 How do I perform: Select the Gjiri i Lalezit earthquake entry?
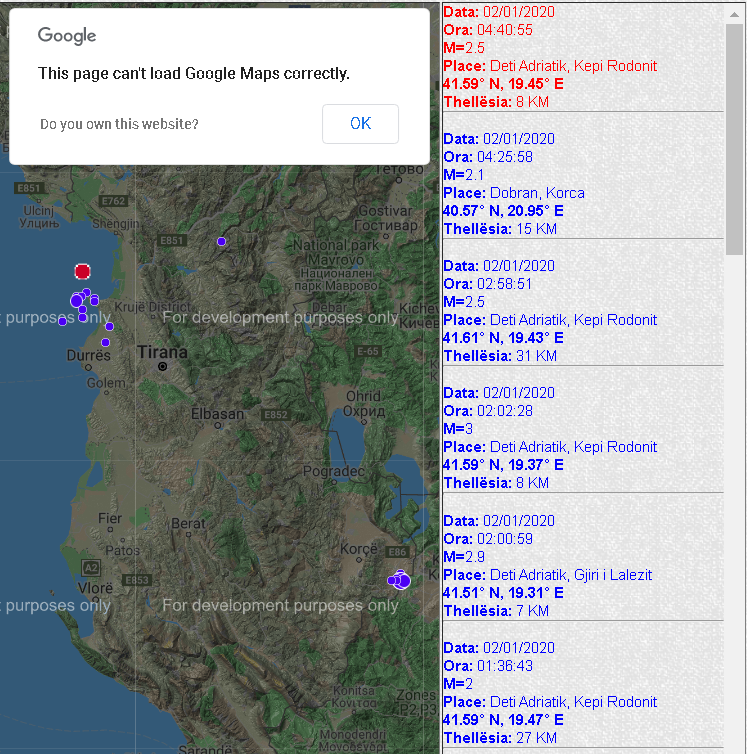583,566
